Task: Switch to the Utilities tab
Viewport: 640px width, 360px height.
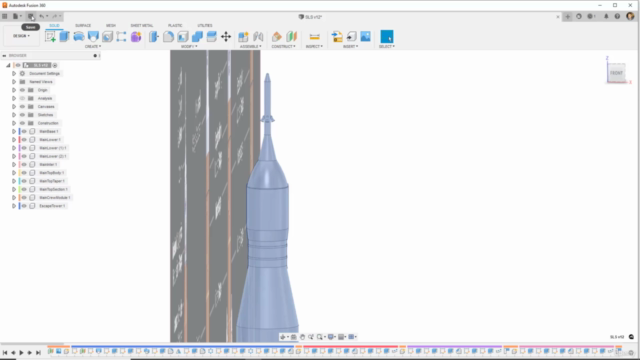Action: 204,25
